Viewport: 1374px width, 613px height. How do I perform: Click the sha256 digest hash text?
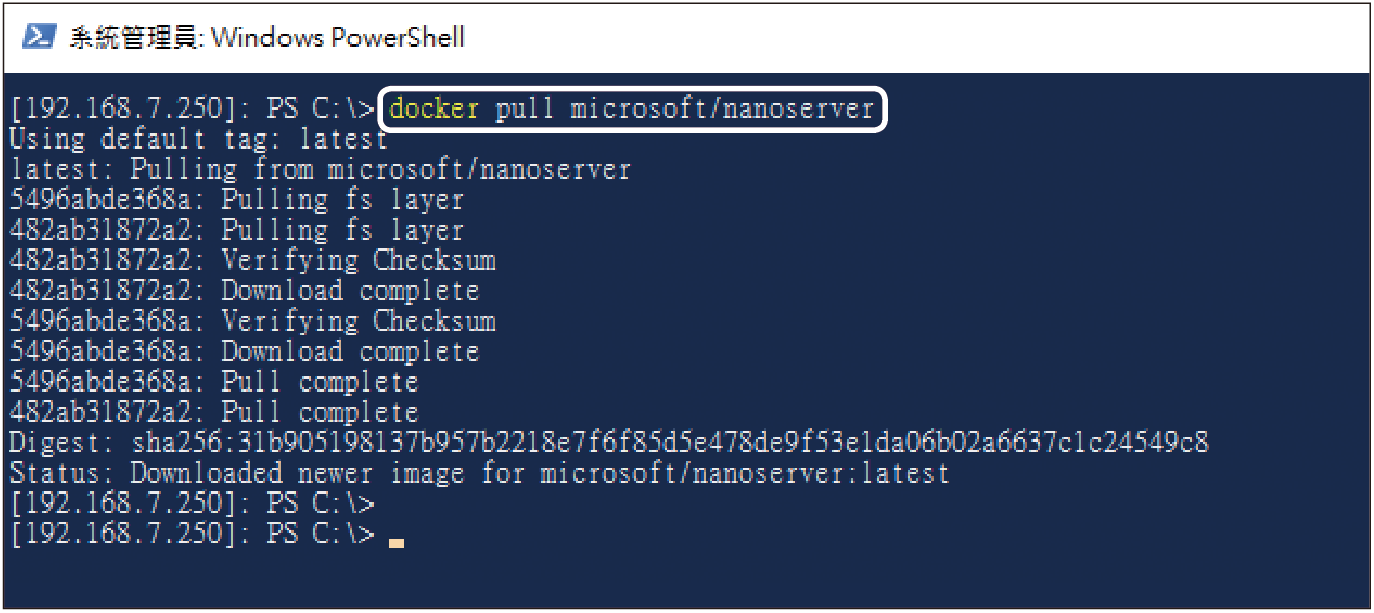669,442
